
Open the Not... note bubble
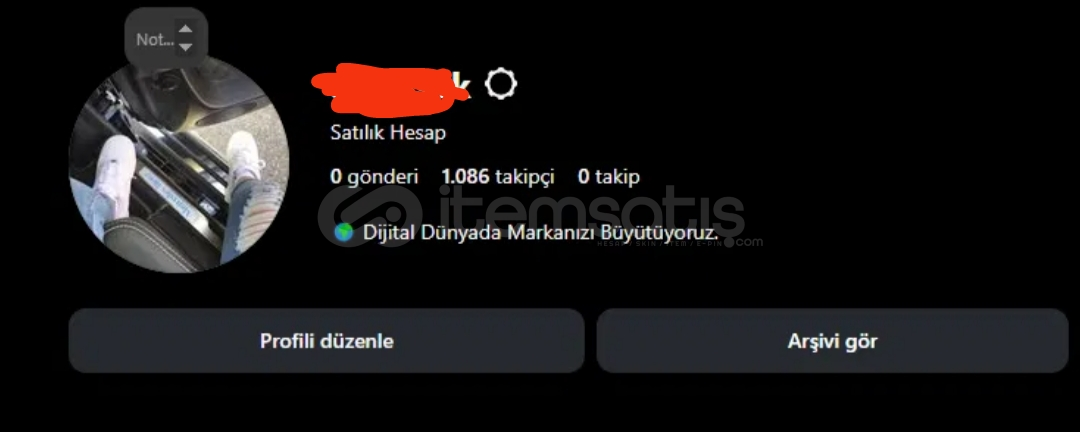pyautogui.click(x=166, y=39)
